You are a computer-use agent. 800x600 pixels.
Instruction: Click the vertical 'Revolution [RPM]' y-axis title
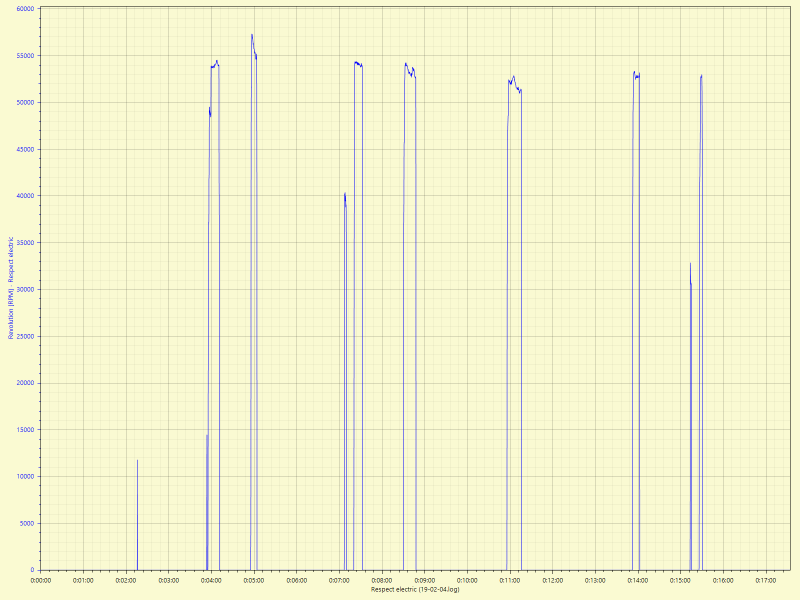[x=11, y=288]
